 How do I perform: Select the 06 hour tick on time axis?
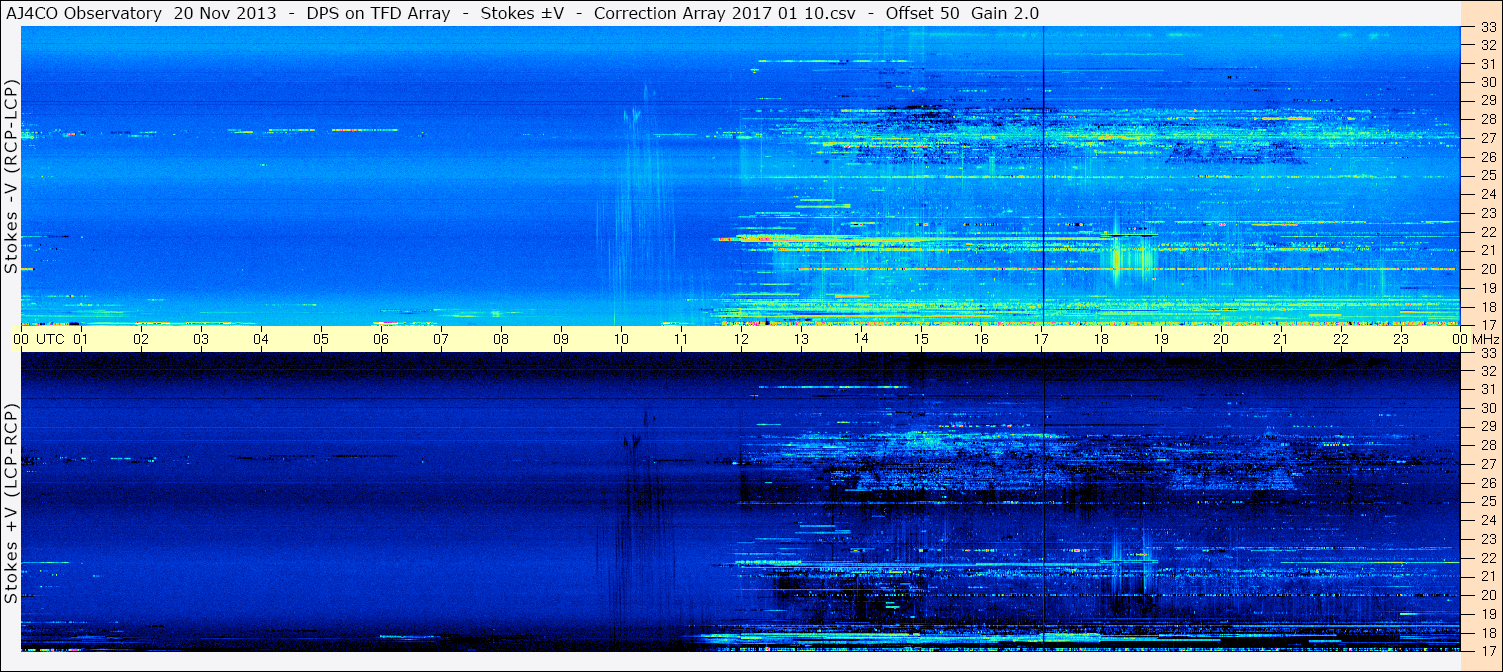click(x=381, y=339)
